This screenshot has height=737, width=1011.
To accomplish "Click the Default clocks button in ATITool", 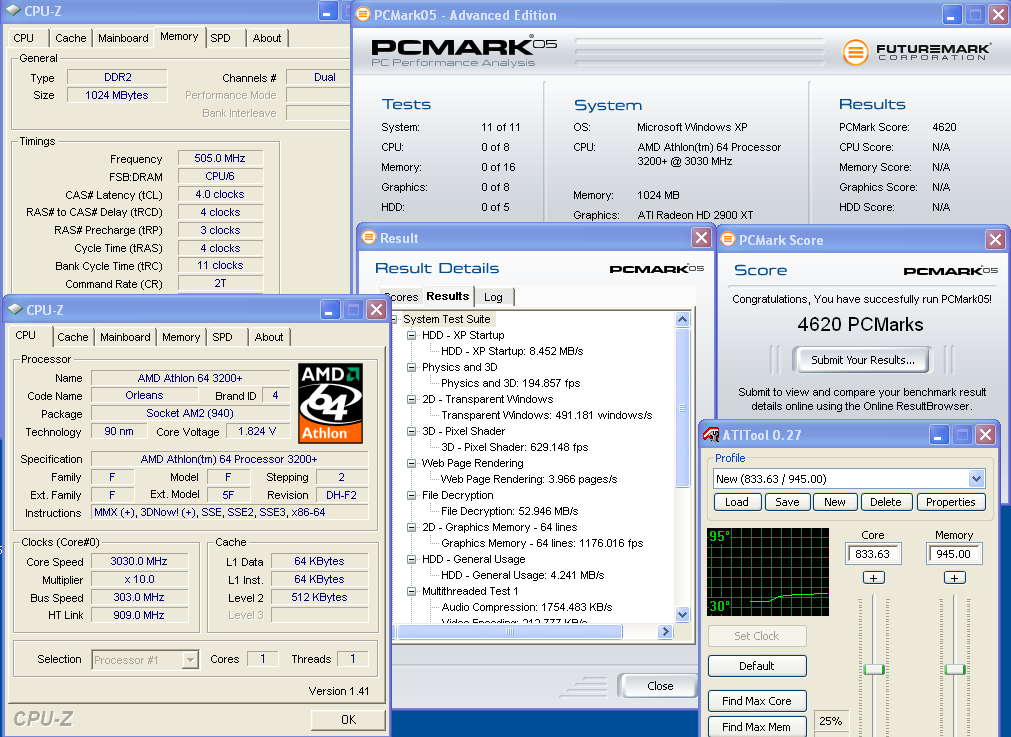I will tap(757, 666).
